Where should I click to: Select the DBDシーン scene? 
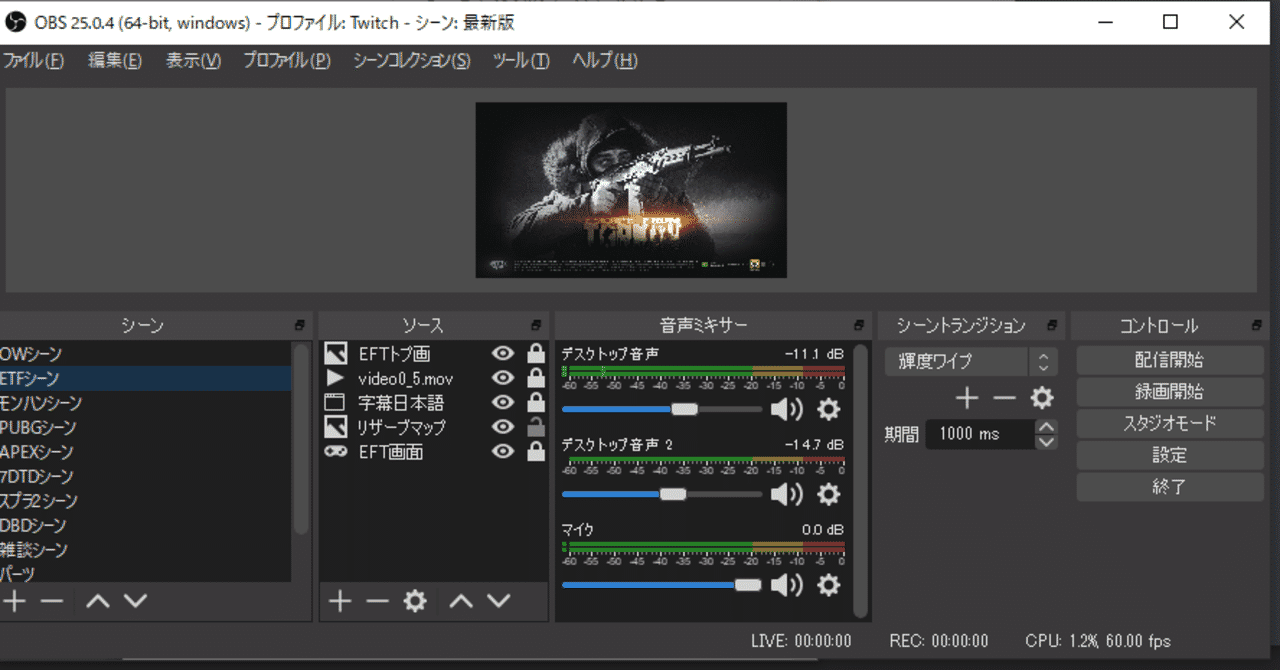[x=146, y=525]
